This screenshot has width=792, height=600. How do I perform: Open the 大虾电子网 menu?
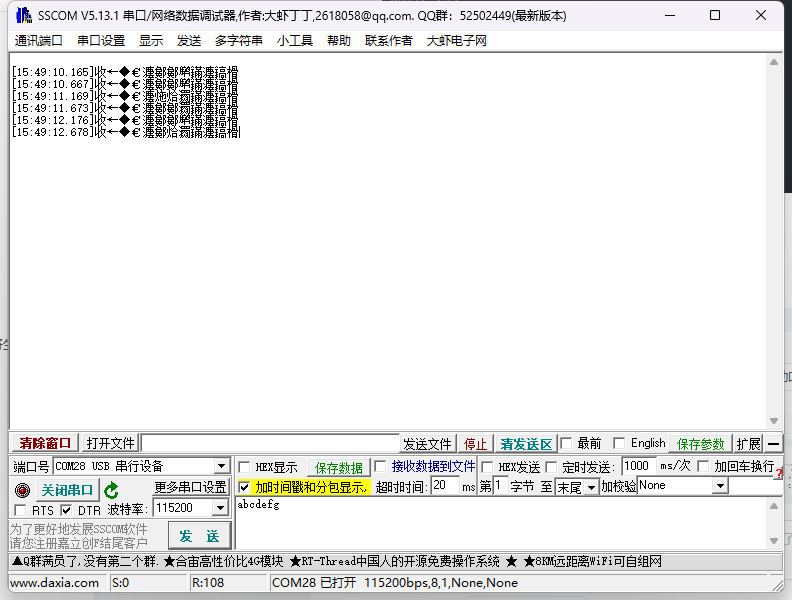pos(457,40)
